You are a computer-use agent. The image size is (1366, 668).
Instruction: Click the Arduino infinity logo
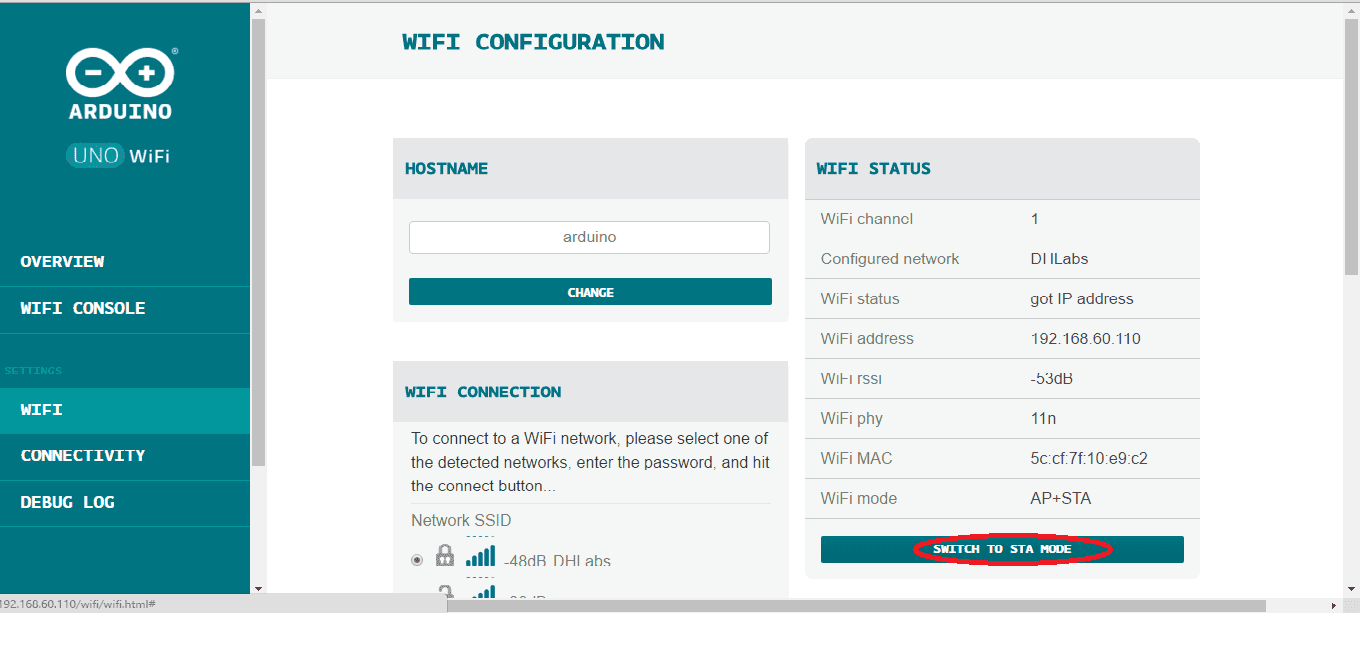coord(120,73)
